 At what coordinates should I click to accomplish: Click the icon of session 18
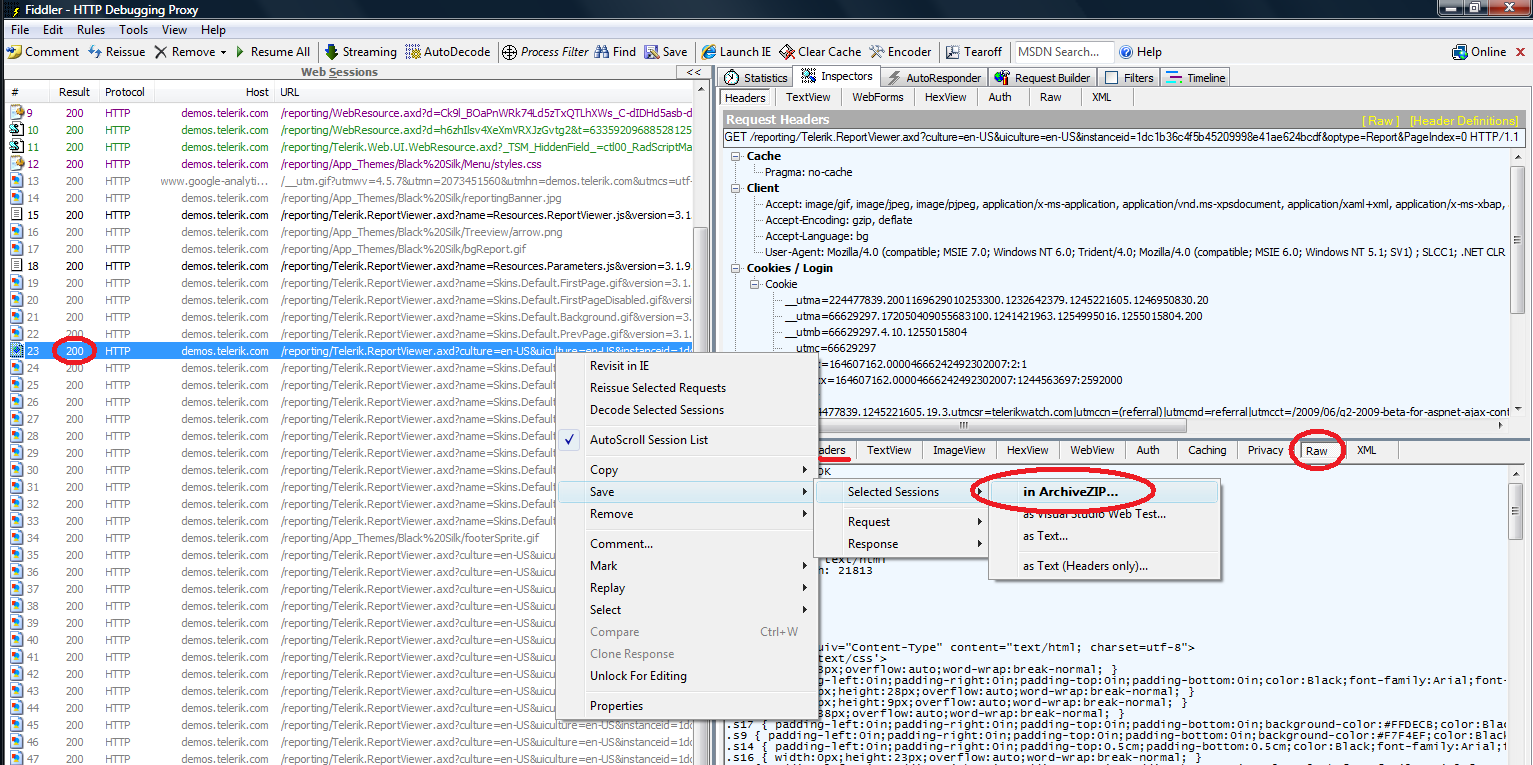click(x=17, y=266)
